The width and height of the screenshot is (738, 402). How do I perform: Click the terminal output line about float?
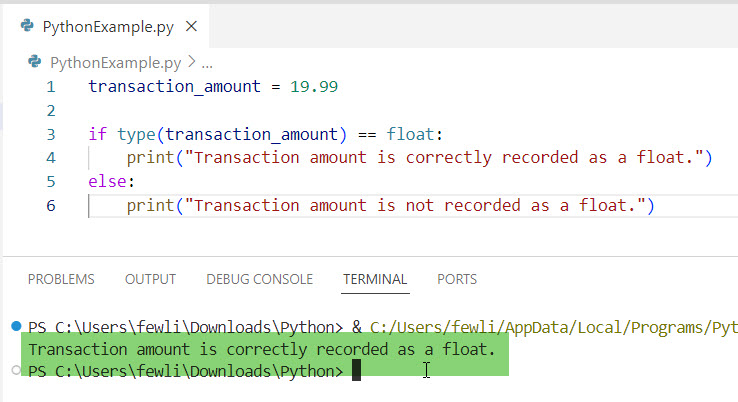coord(262,349)
